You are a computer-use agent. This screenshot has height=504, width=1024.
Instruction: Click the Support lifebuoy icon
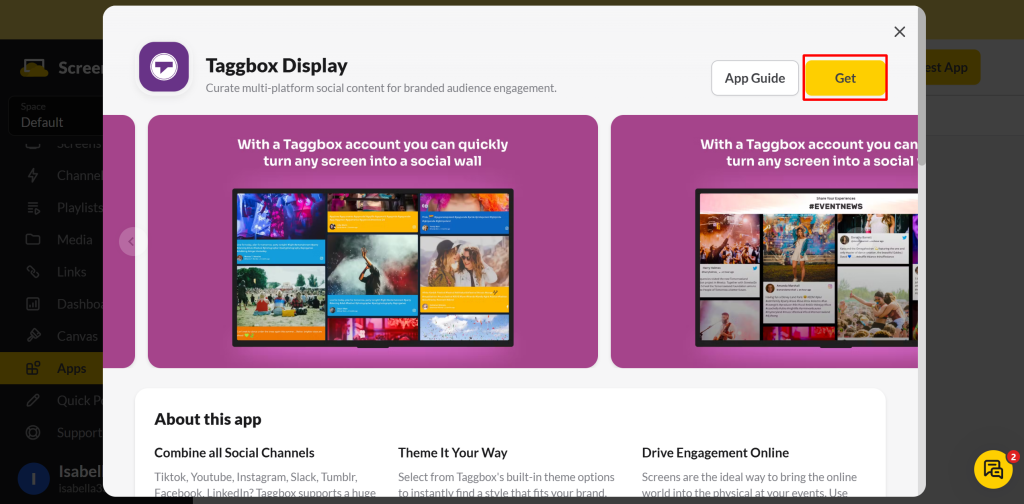pos(33,432)
